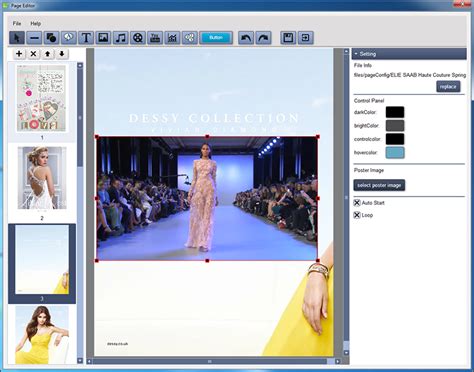The image size is (474, 372).
Task: Insert a YouTube video
Action: [x=155, y=38]
